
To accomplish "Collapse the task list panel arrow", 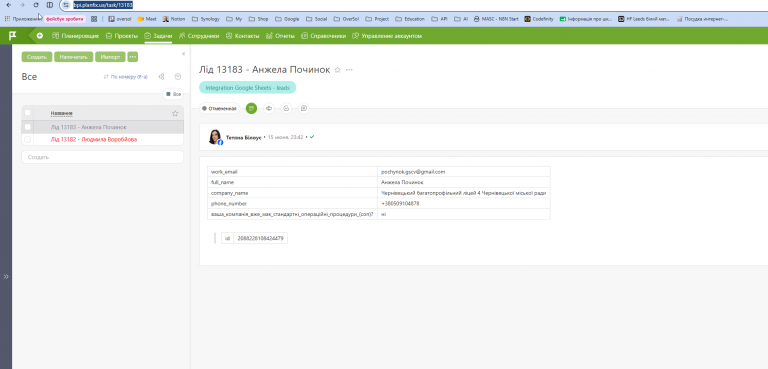I will point(183,53).
